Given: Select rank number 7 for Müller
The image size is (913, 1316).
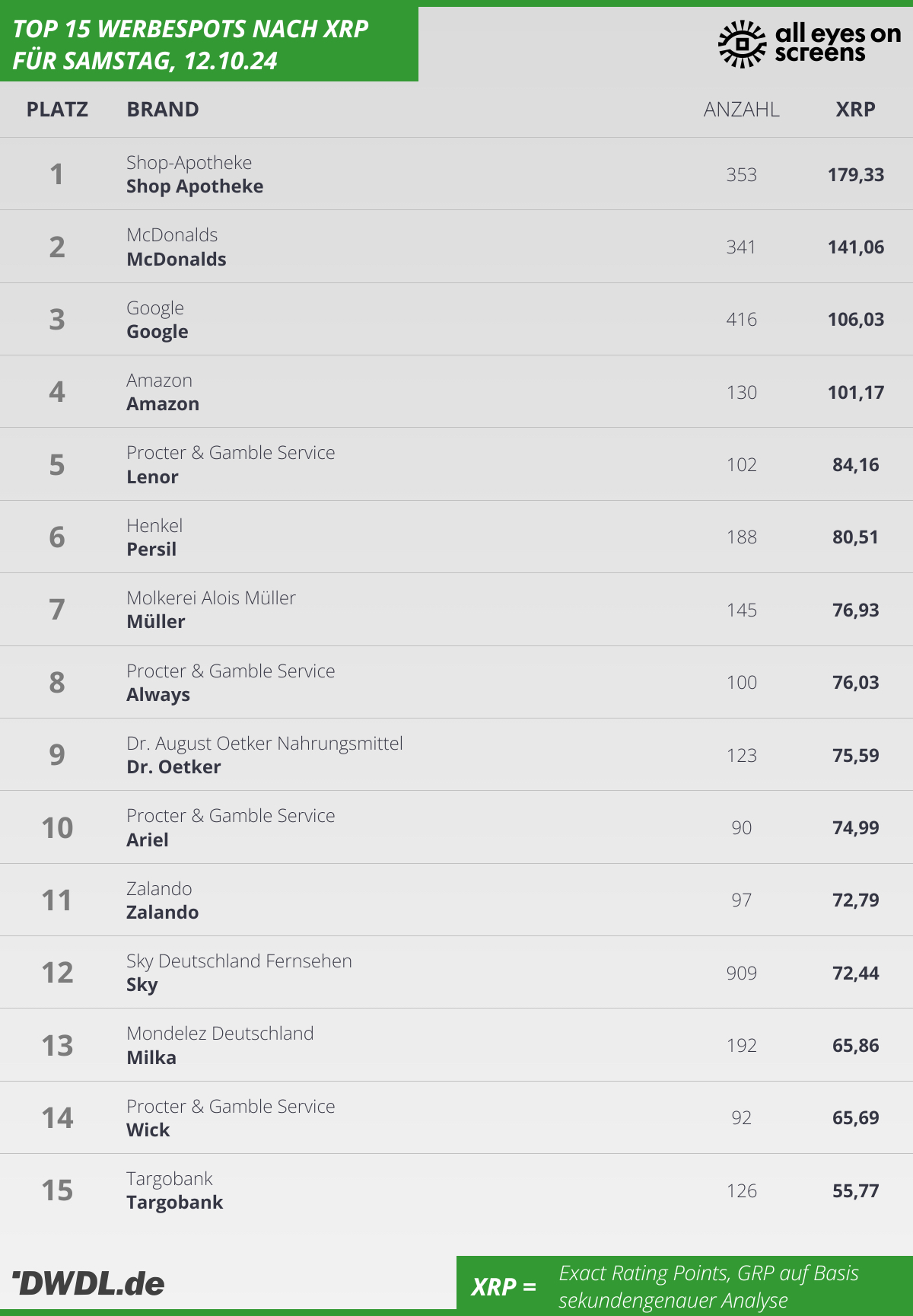Looking at the screenshot, I should click(57, 610).
